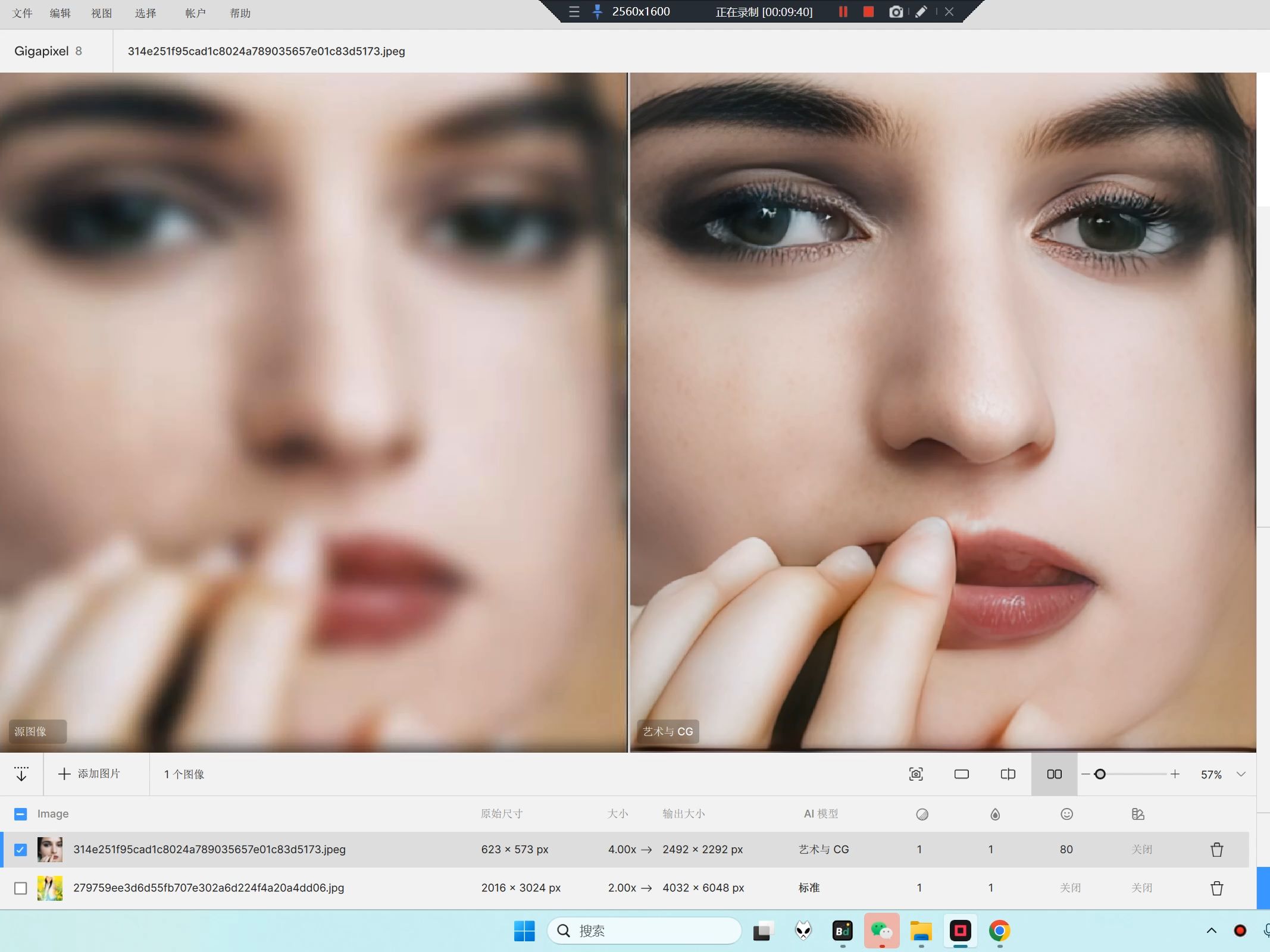Click the Windows taskbar 搜索 box
The image size is (1270, 952).
tap(645, 931)
